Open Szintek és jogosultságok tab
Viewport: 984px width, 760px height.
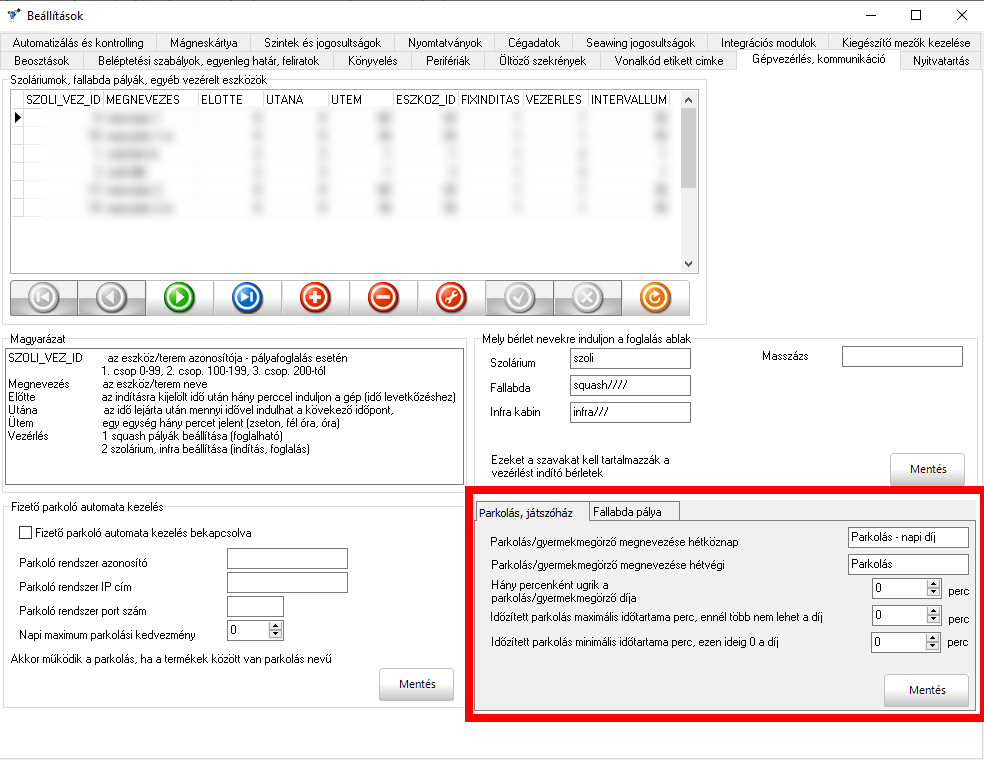(323, 43)
